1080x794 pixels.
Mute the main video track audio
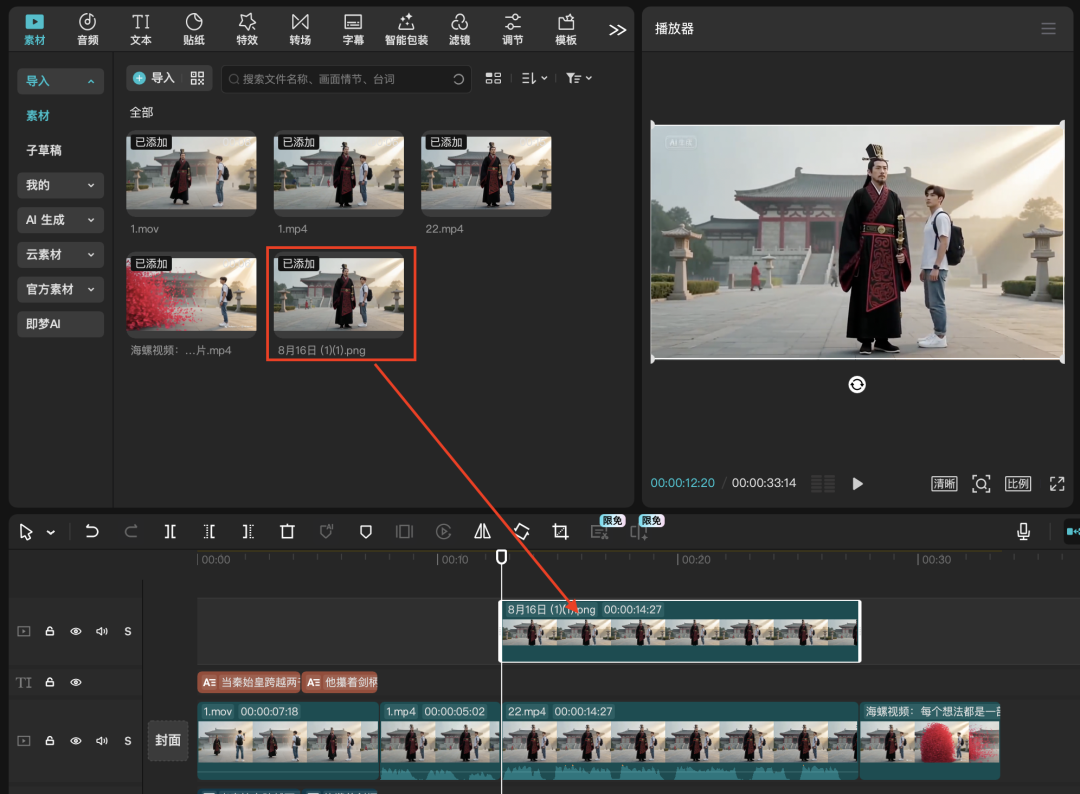click(x=102, y=741)
